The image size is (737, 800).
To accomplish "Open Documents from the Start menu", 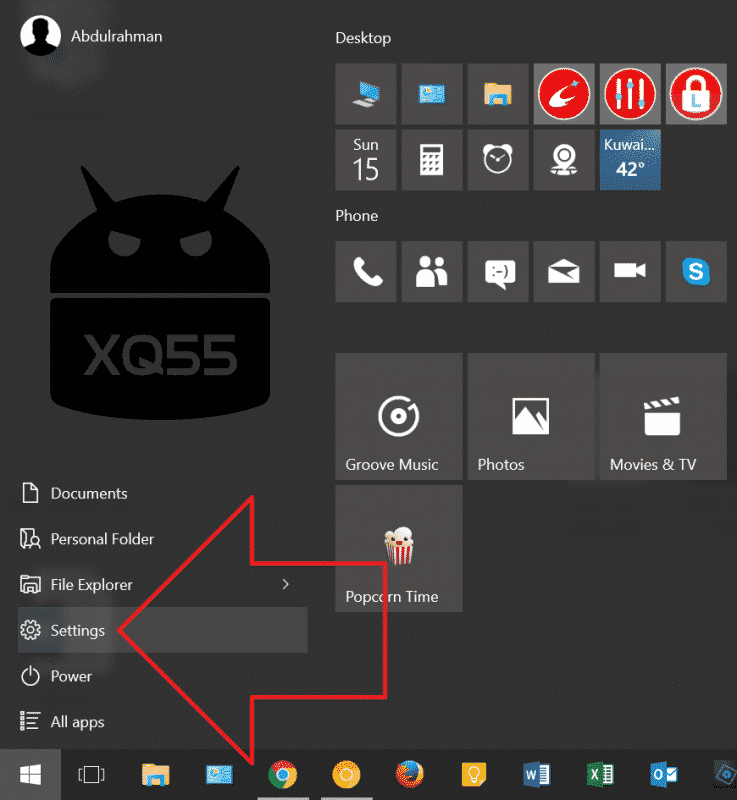I will [88, 493].
